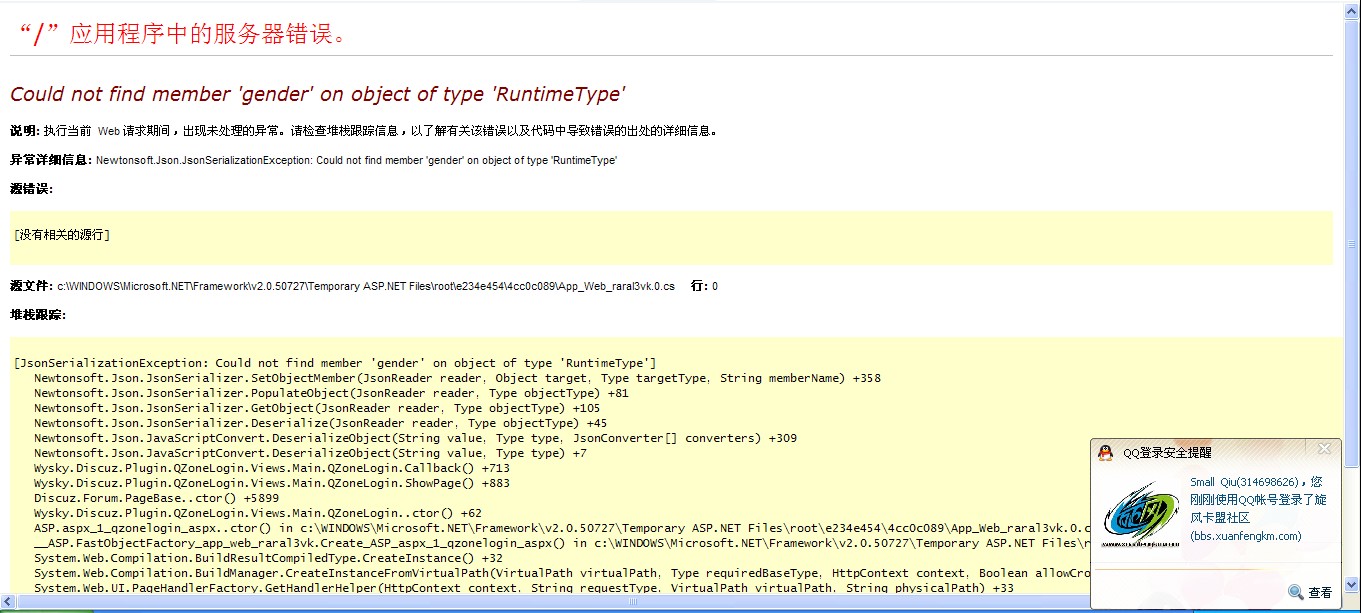Click the __ASP.FastObjectFactory stack line
Viewport: 1361px width, 613px height.
pos(562,543)
